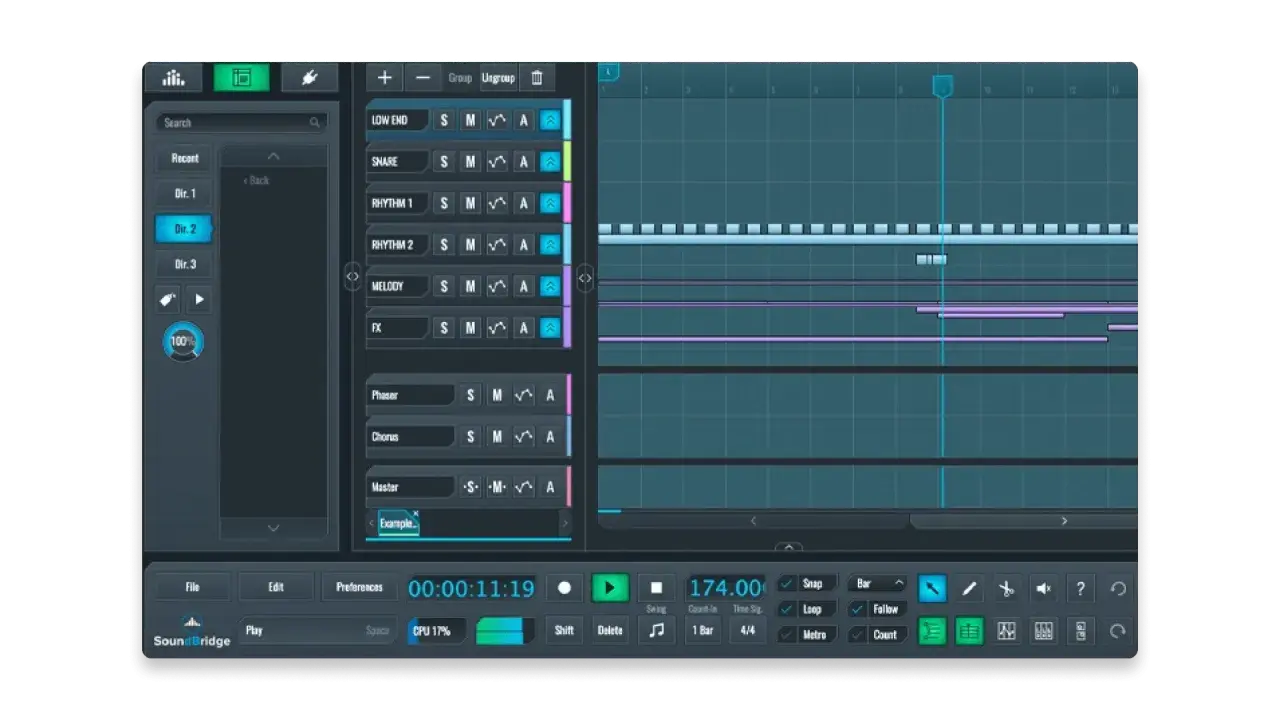1280x720 pixels.
Task: Add a new track with plus icon
Action: 384,77
